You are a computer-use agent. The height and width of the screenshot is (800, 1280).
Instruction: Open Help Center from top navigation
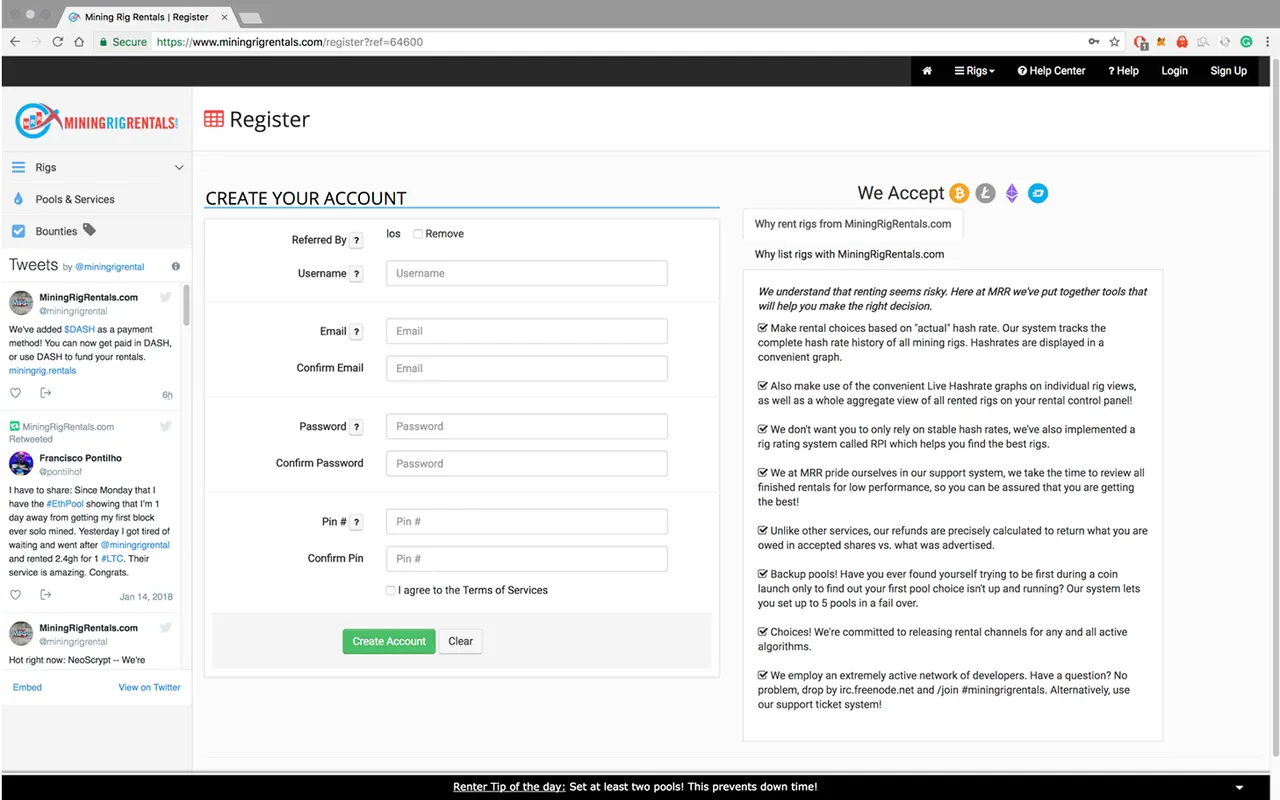[1051, 71]
